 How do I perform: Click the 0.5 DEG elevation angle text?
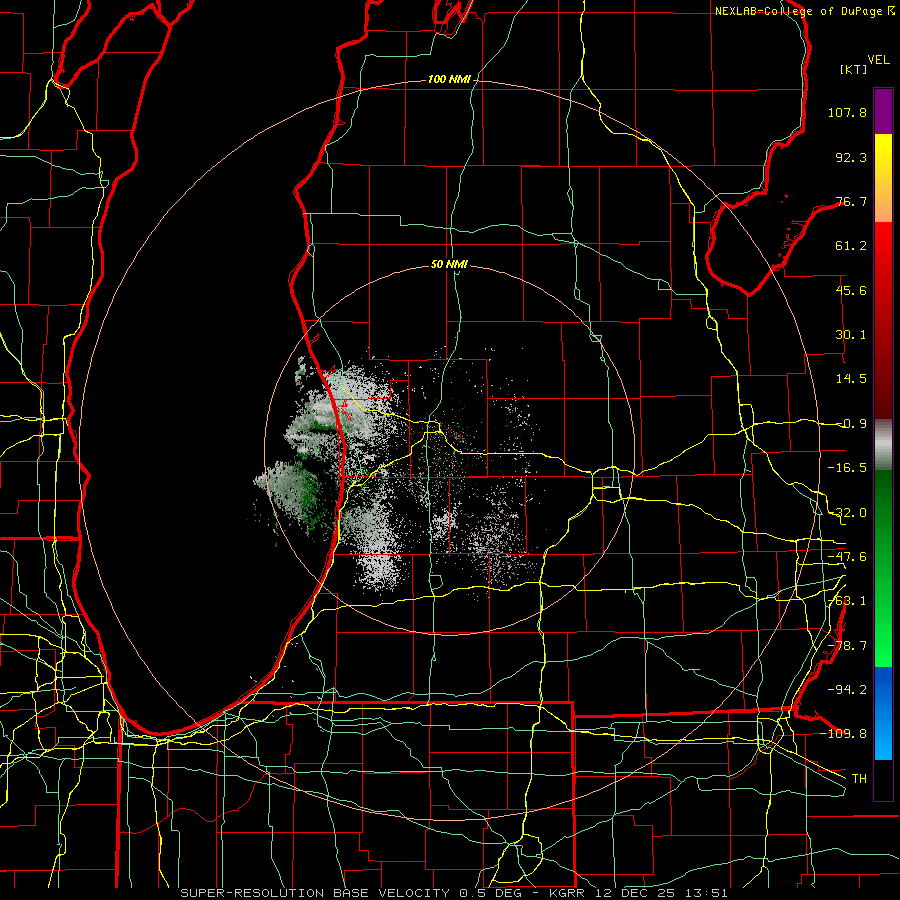point(493,893)
